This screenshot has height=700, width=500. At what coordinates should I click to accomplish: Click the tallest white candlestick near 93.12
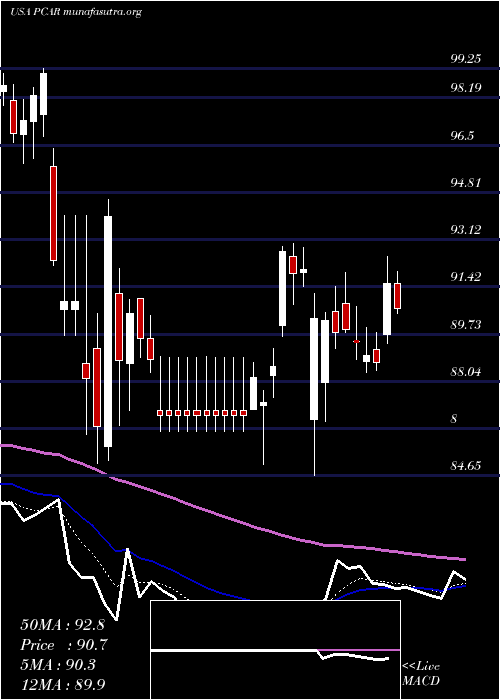(108, 330)
